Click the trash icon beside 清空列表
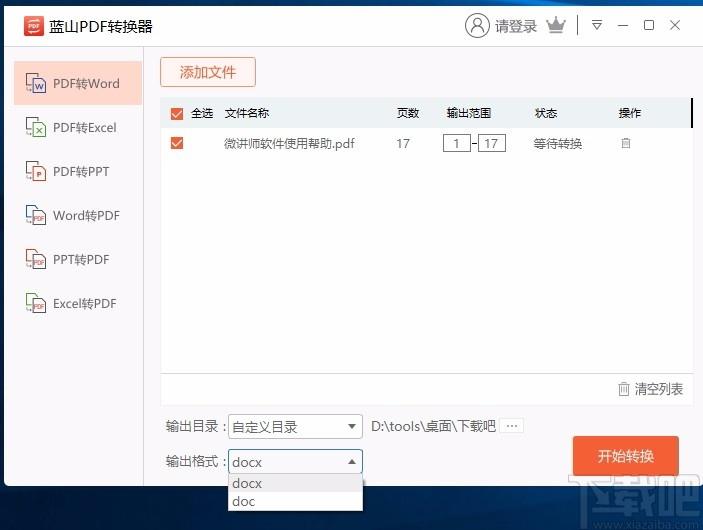Viewport: 703px width, 530px height. [624, 389]
